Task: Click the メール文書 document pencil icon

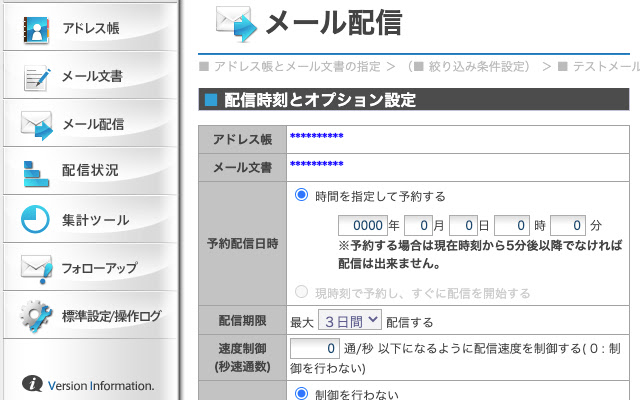Action: [x=37, y=78]
